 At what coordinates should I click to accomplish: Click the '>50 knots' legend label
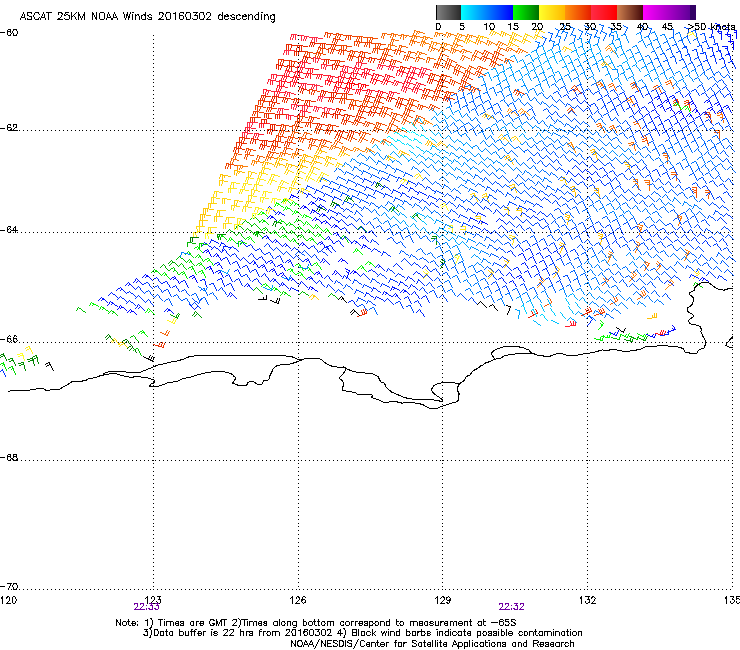pos(711,26)
